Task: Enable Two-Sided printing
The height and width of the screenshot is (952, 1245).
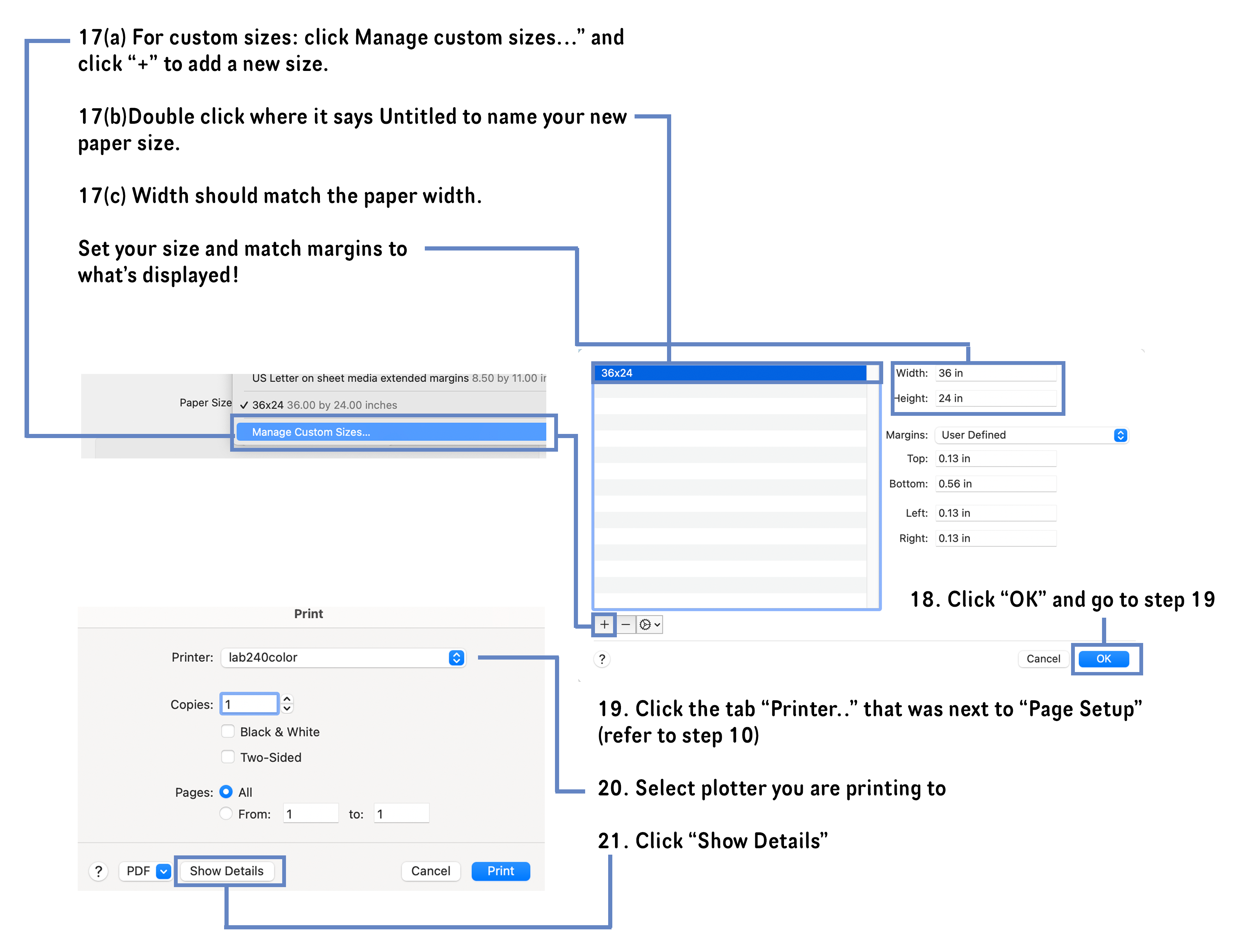Action: pos(228,757)
